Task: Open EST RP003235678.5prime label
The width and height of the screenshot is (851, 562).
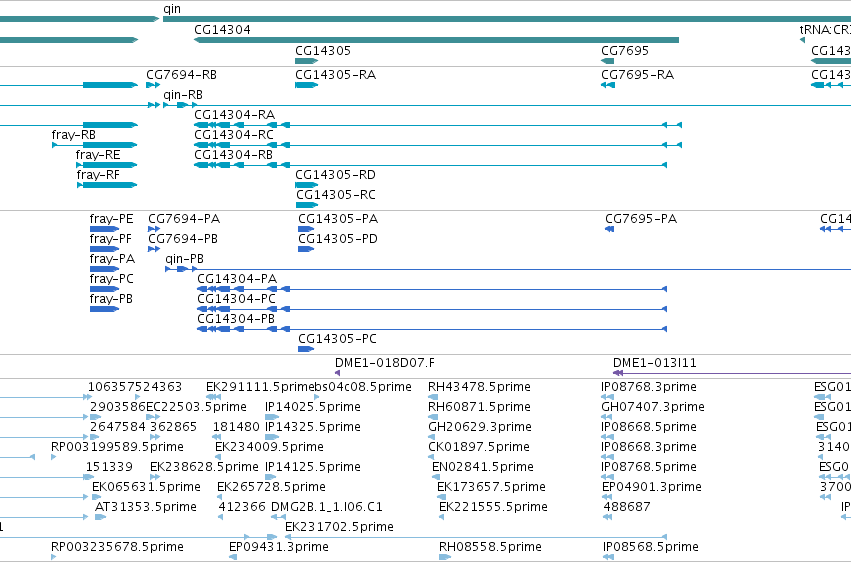Action: pyautogui.click(x=117, y=547)
